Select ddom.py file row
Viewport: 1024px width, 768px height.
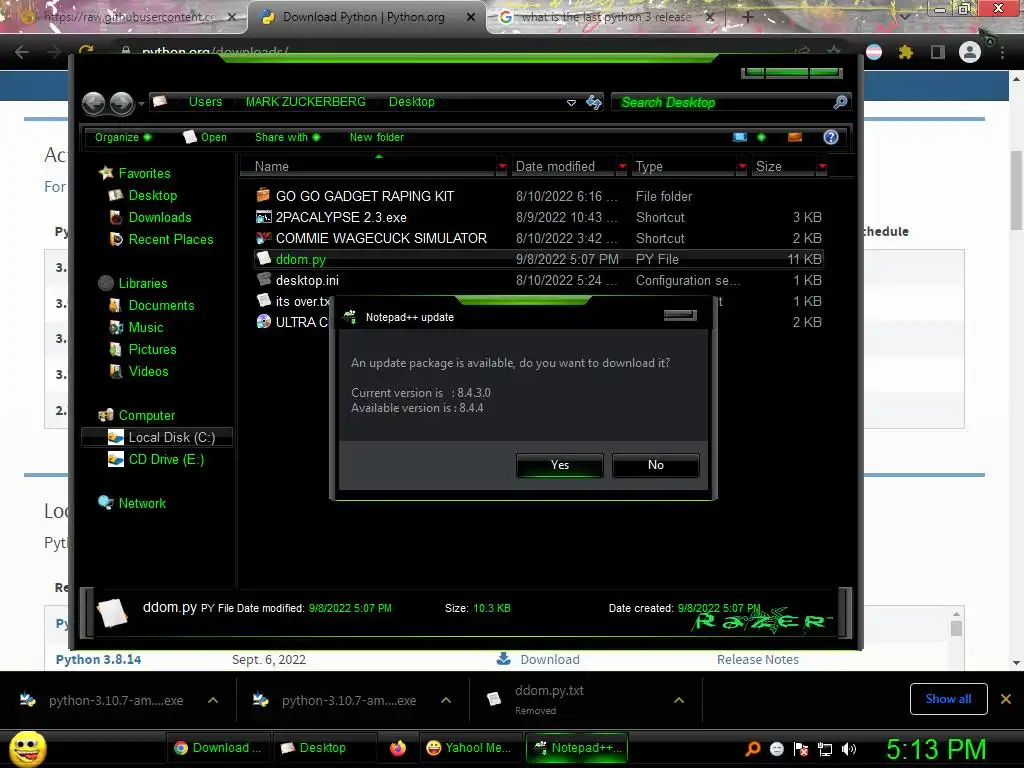pyautogui.click(x=539, y=259)
